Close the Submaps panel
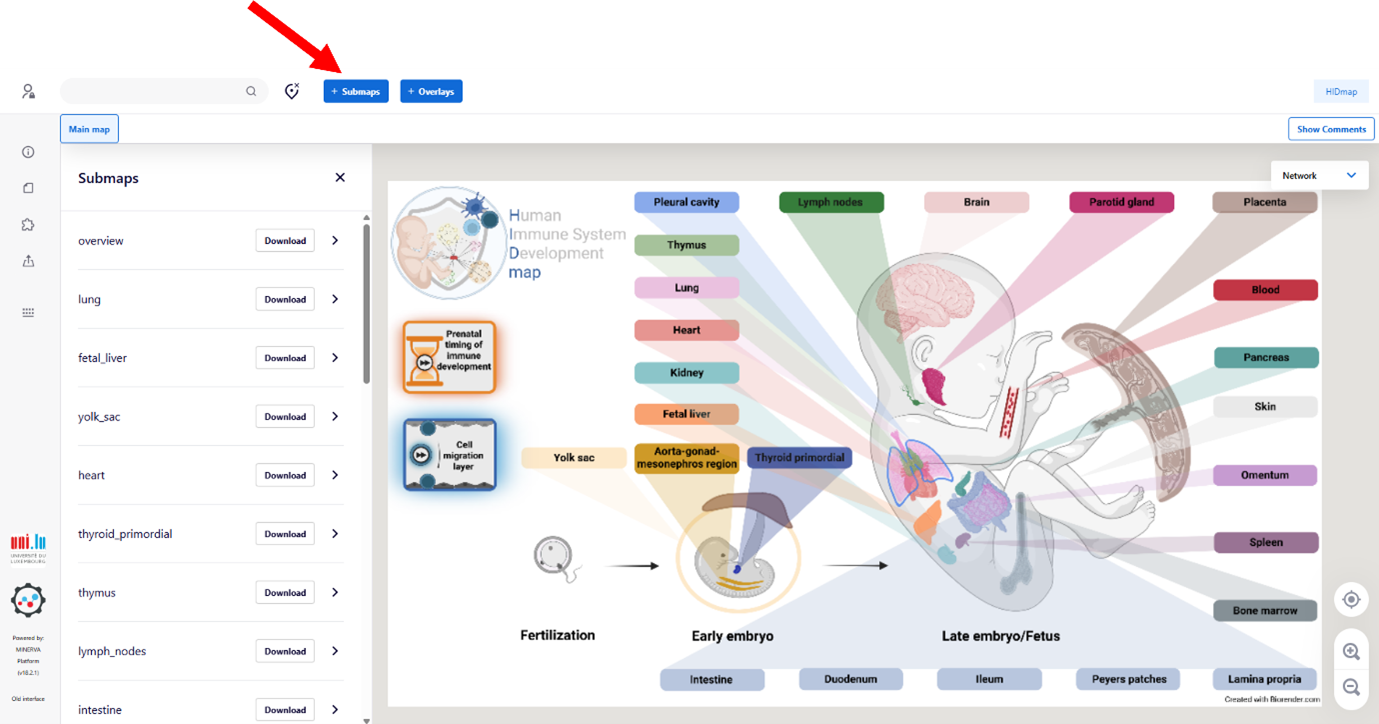1379x724 pixels. [x=340, y=177]
